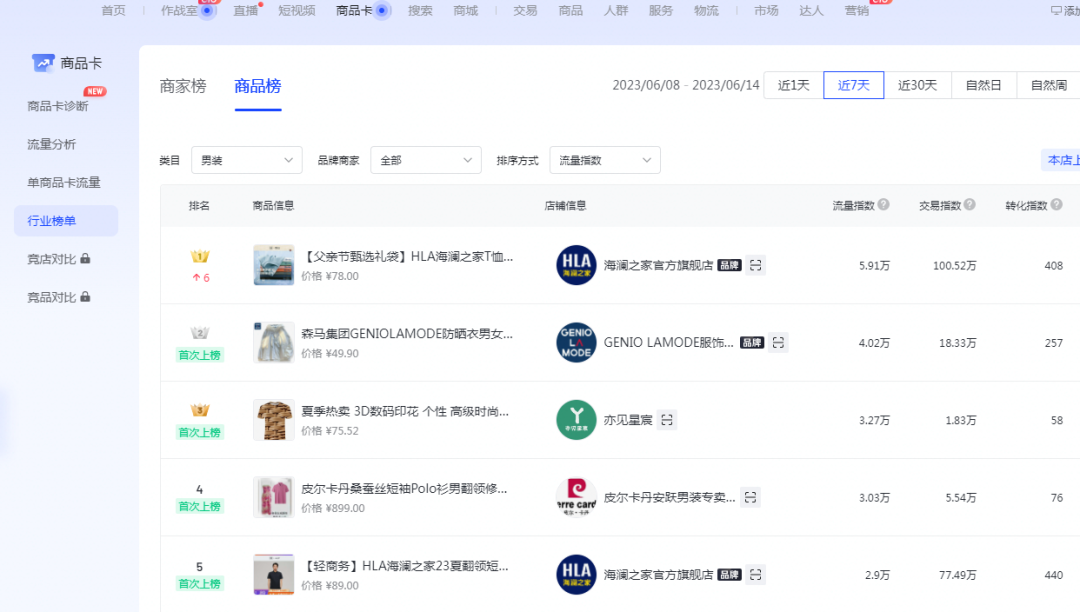Open 商城 in the top navigation
Viewport: 1080px width, 612px height.
[466, 10]
